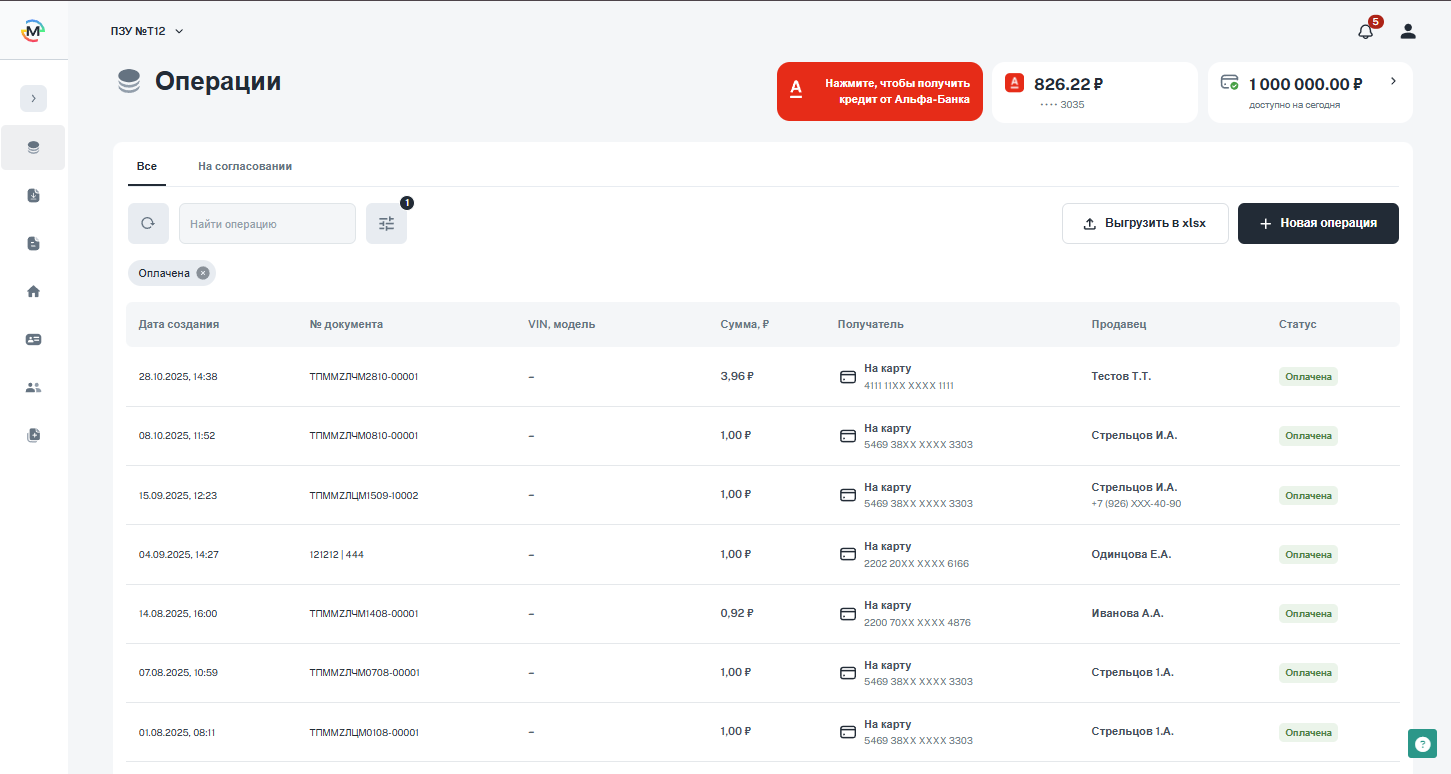Select the Все tab
Image resolution: width=1451 pixels, height=774 pixels.
pos(147,166)
